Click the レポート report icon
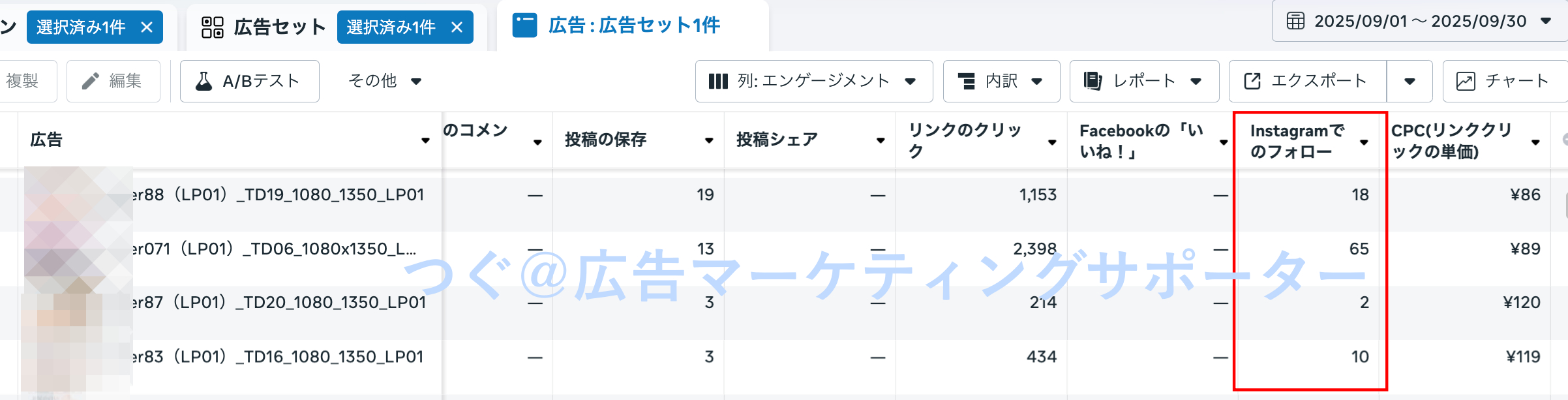1568x400 pixels. click(x=1093, y=81)
